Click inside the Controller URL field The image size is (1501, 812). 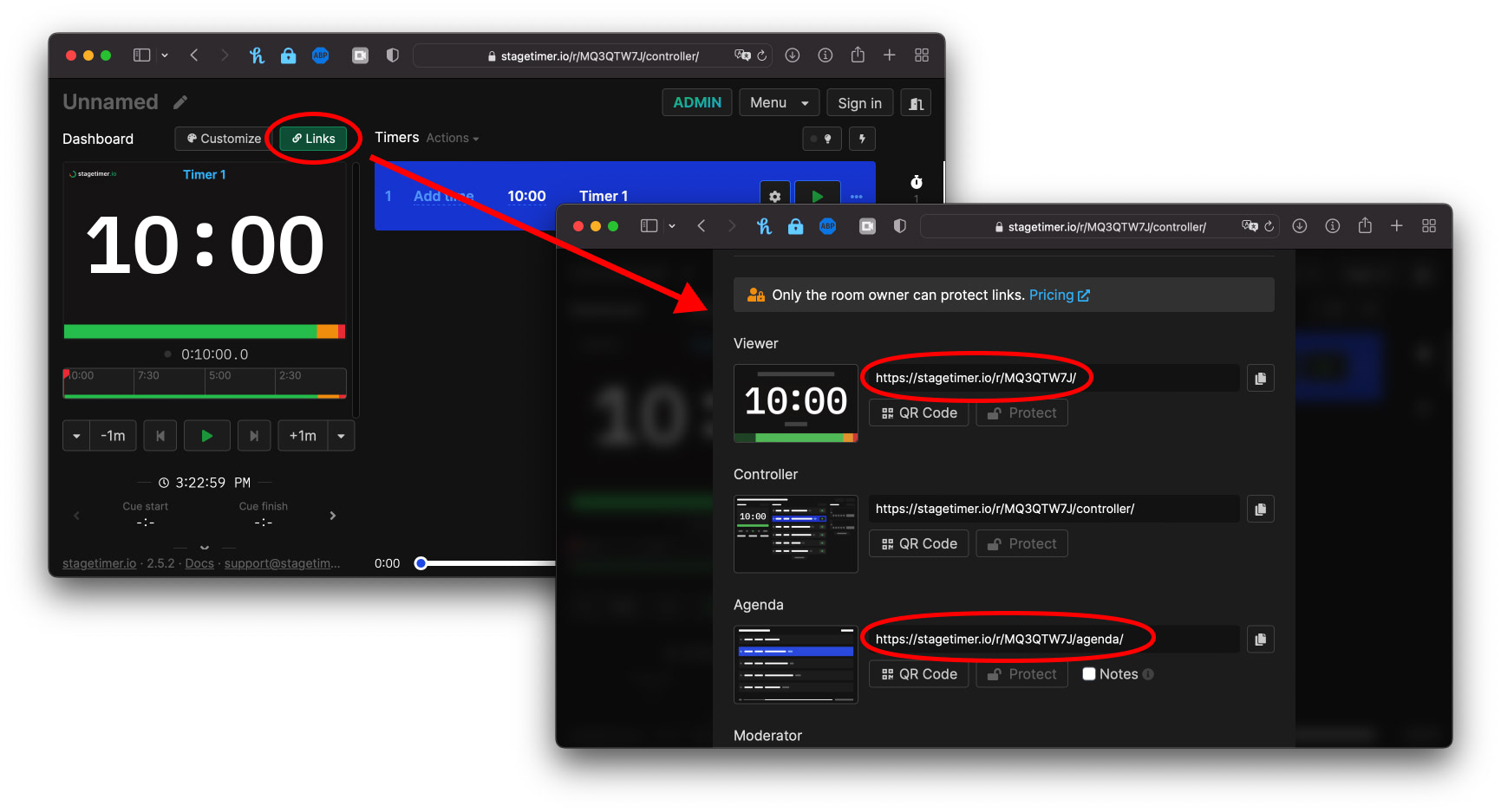[1053, 509]
